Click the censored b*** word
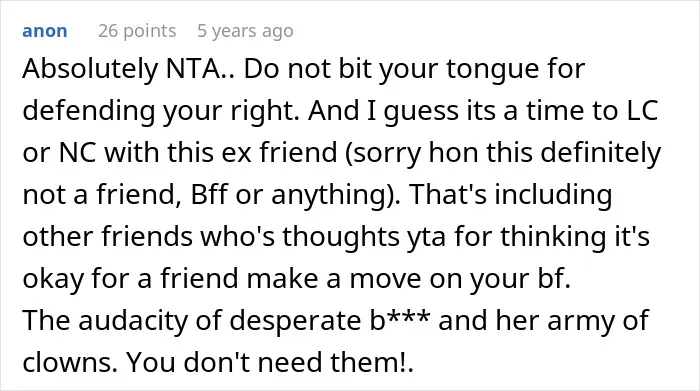700x391 pixels. [x=400, y=320]
